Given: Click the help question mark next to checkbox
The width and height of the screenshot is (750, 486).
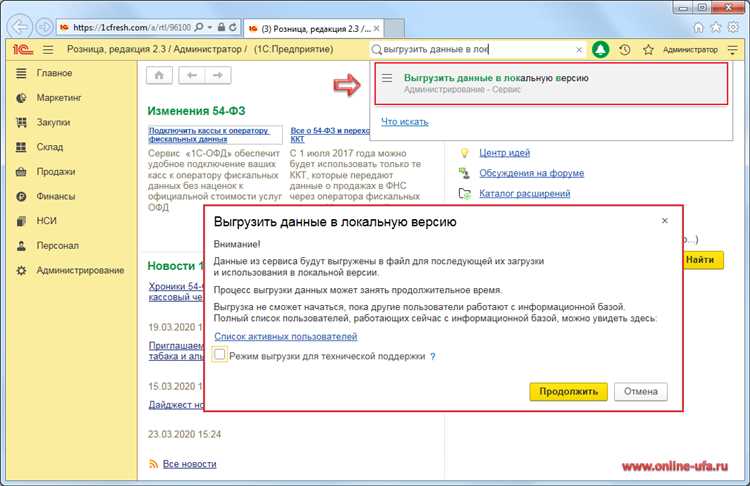Looking at the screenshot, I should [x=432, y=356].
